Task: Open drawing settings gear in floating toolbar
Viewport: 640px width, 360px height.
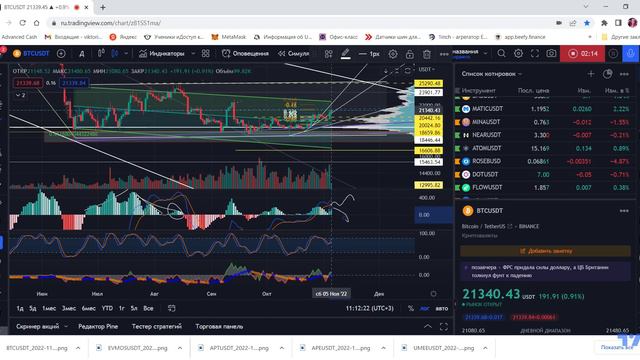Action: [x=393, y=54]
